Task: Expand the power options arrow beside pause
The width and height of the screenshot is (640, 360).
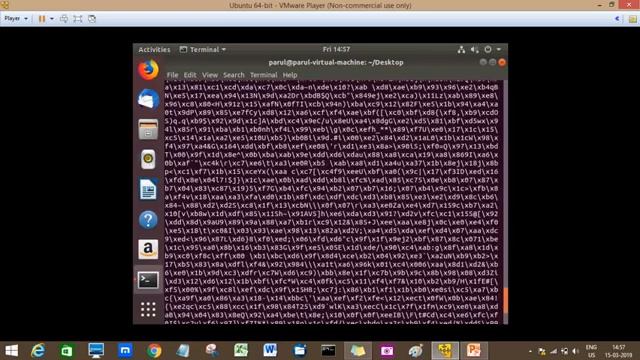Action: click(52, 19)
